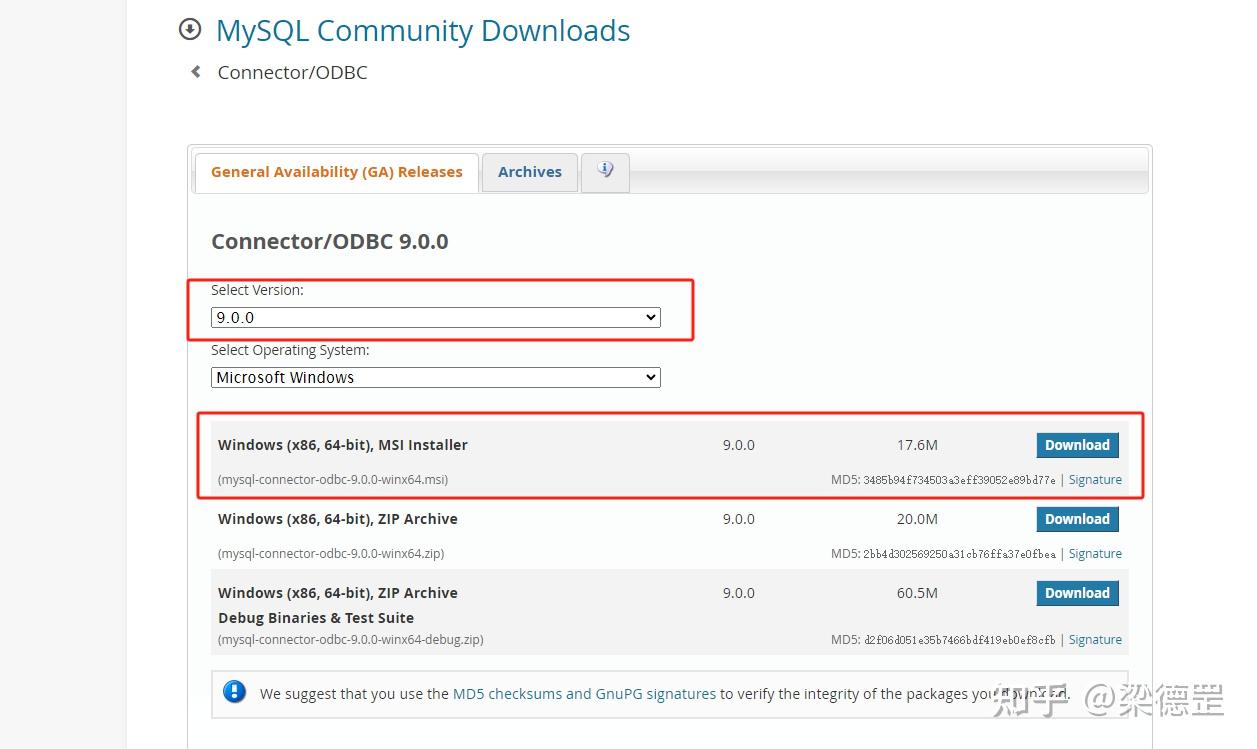Open the information icon tab

coord(605,171)
